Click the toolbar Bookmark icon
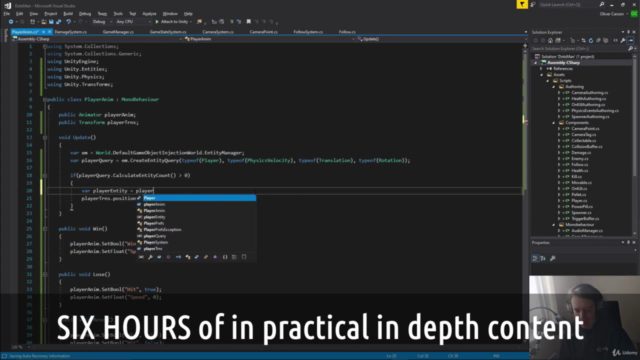 click(x=249, y=22)
